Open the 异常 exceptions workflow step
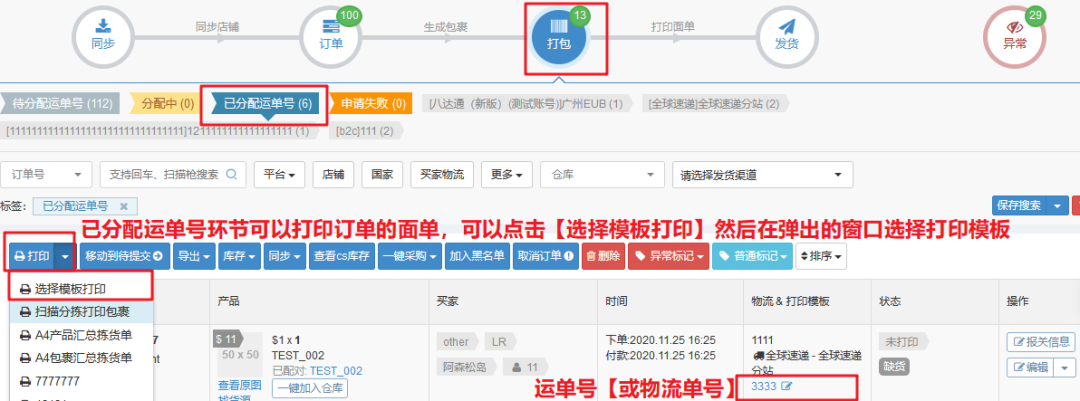 click(1014, 37)
